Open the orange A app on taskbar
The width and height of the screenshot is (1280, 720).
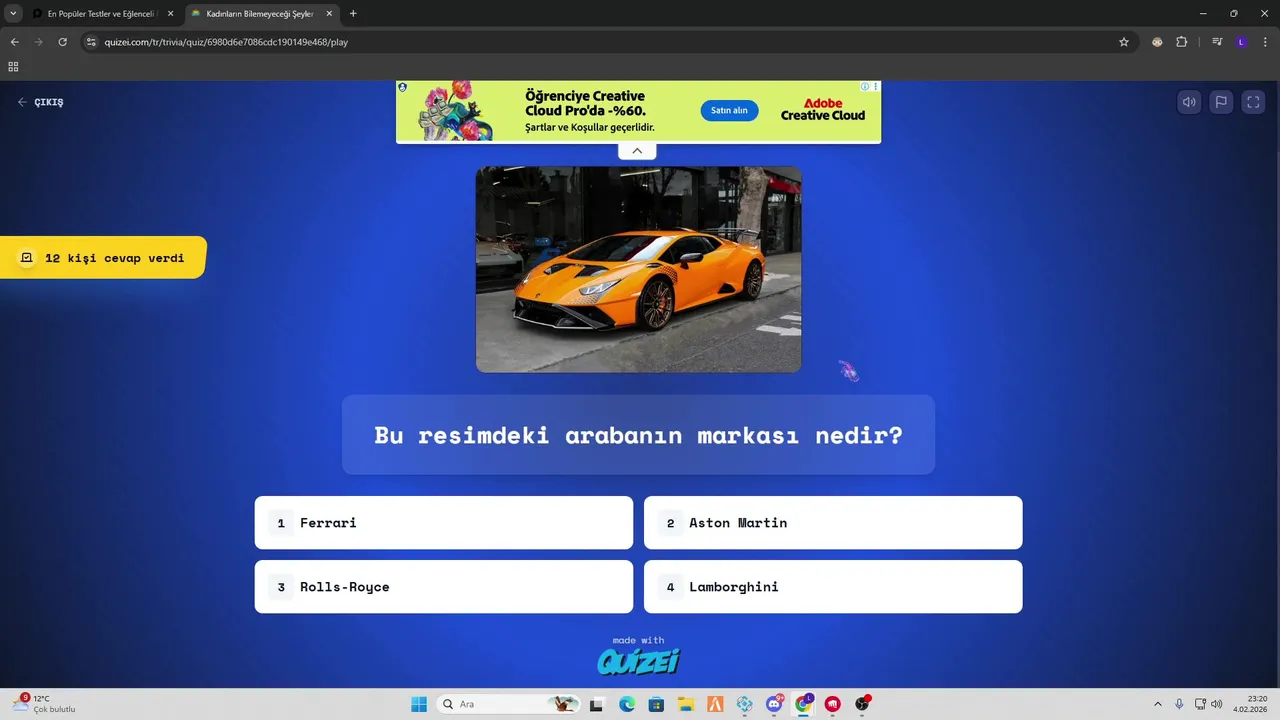coord(716,704)
